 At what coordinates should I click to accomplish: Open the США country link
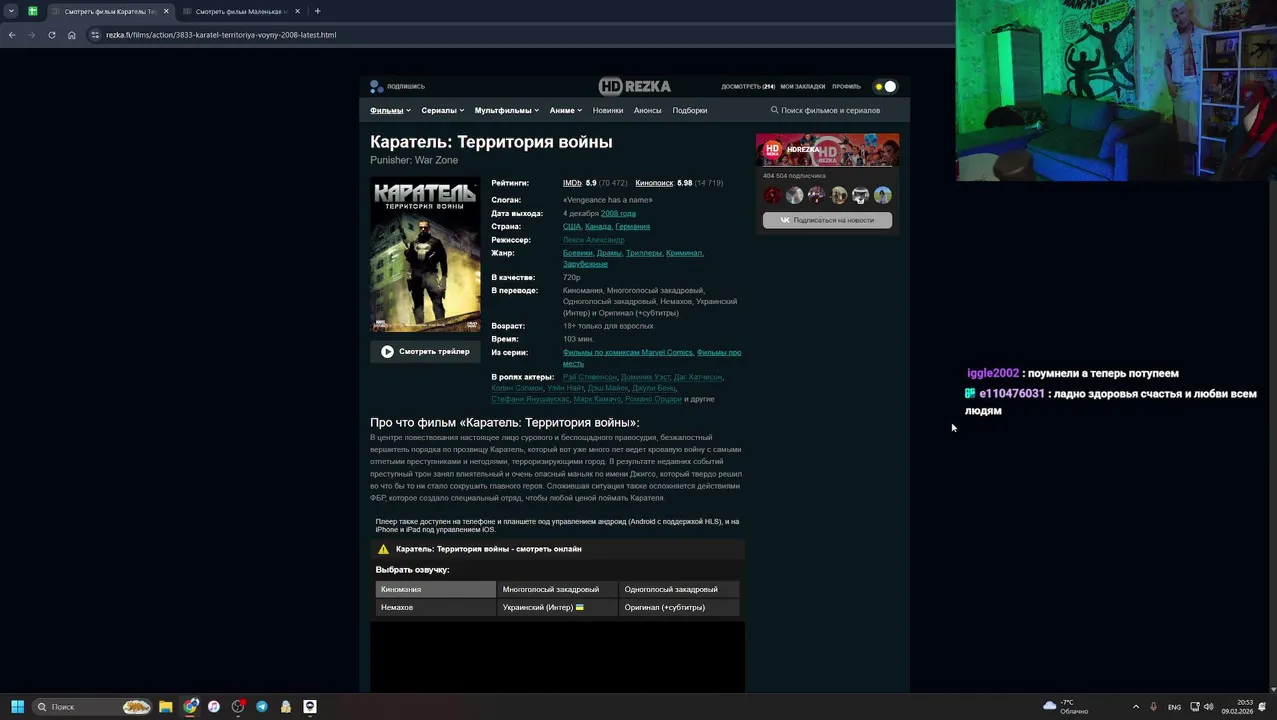[x=571, y=226]
